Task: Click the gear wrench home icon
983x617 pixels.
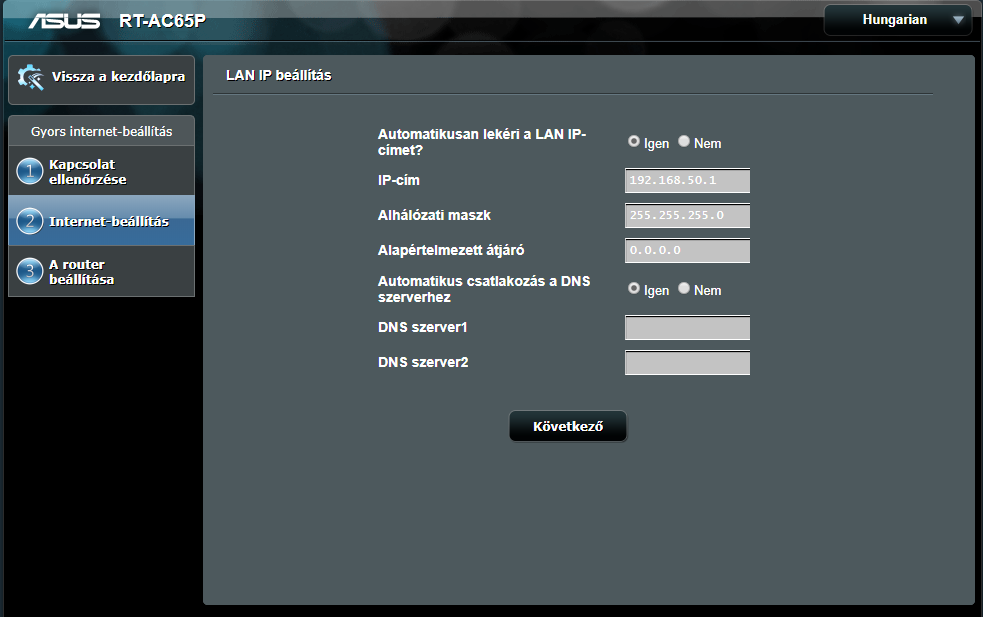Action: coord(30,77)
